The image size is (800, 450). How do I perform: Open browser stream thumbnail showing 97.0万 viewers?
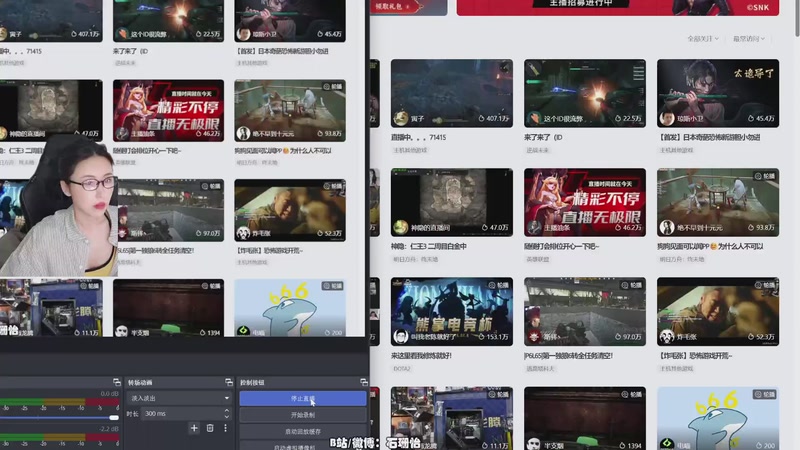(585, 312)
